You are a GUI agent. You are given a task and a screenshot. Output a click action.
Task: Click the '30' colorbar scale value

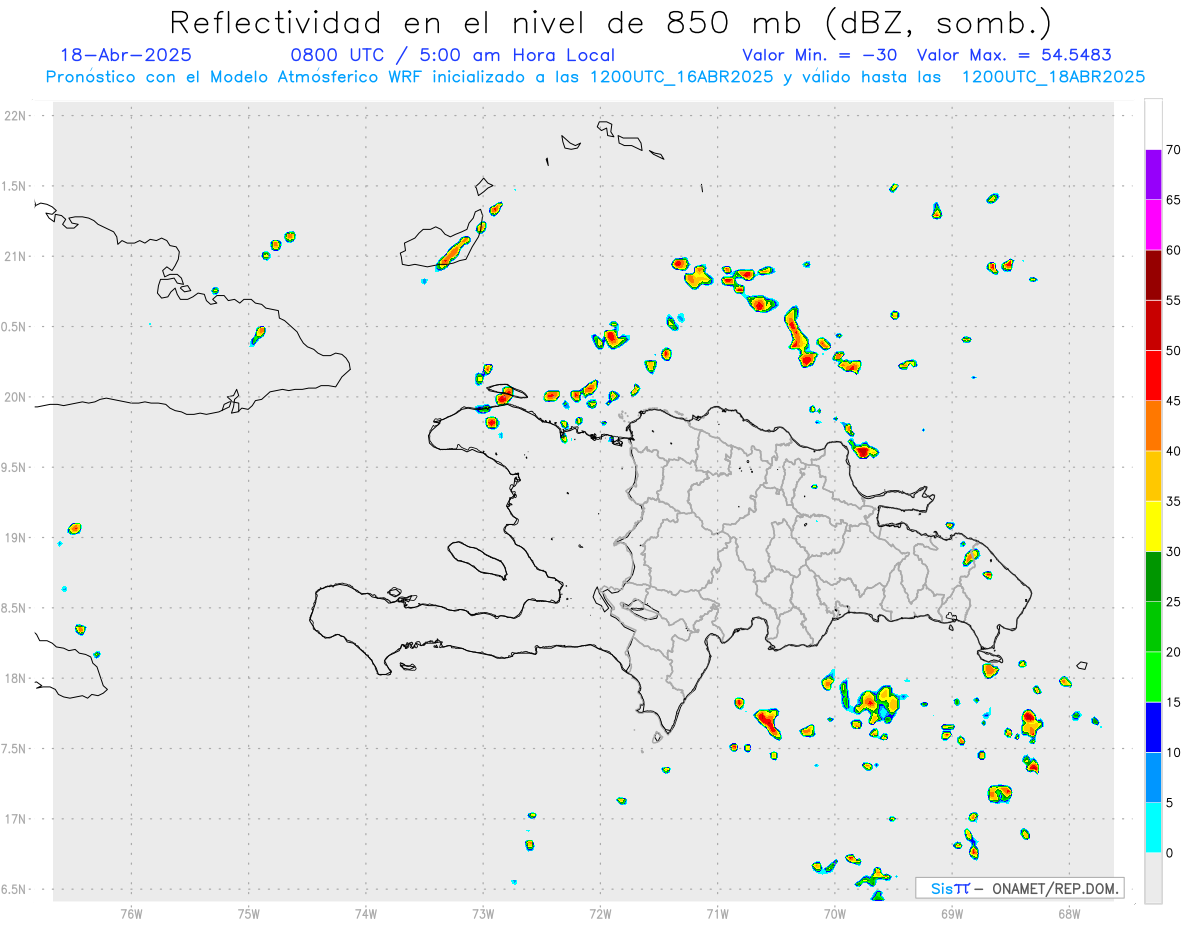[x=1173, y=552]
